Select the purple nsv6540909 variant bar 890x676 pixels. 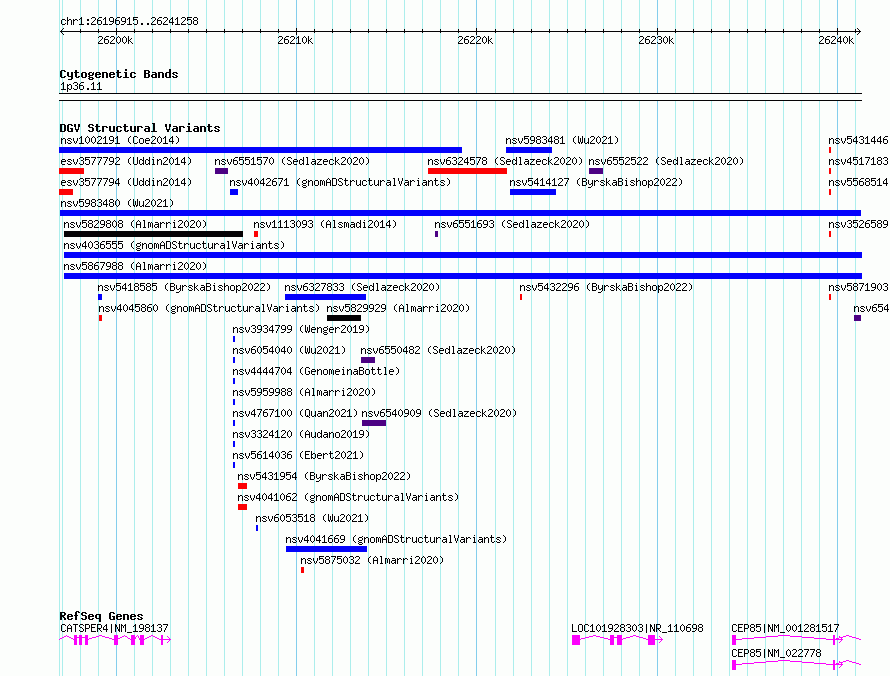click(373, 423)
